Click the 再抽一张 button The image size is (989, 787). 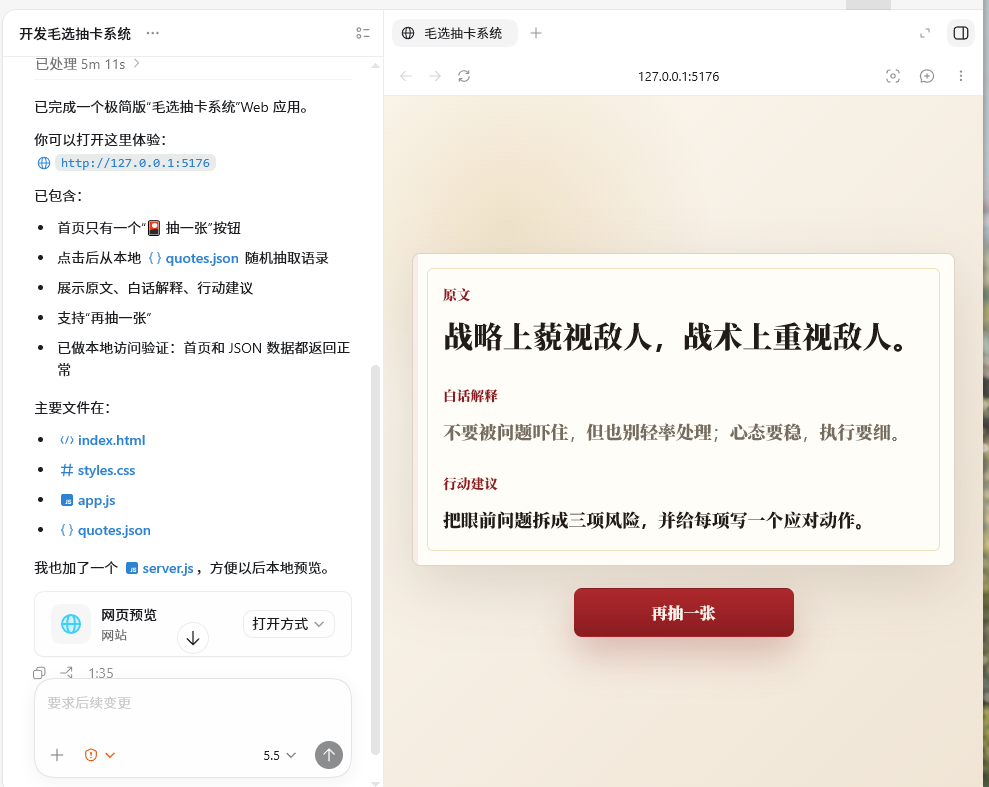684,612
